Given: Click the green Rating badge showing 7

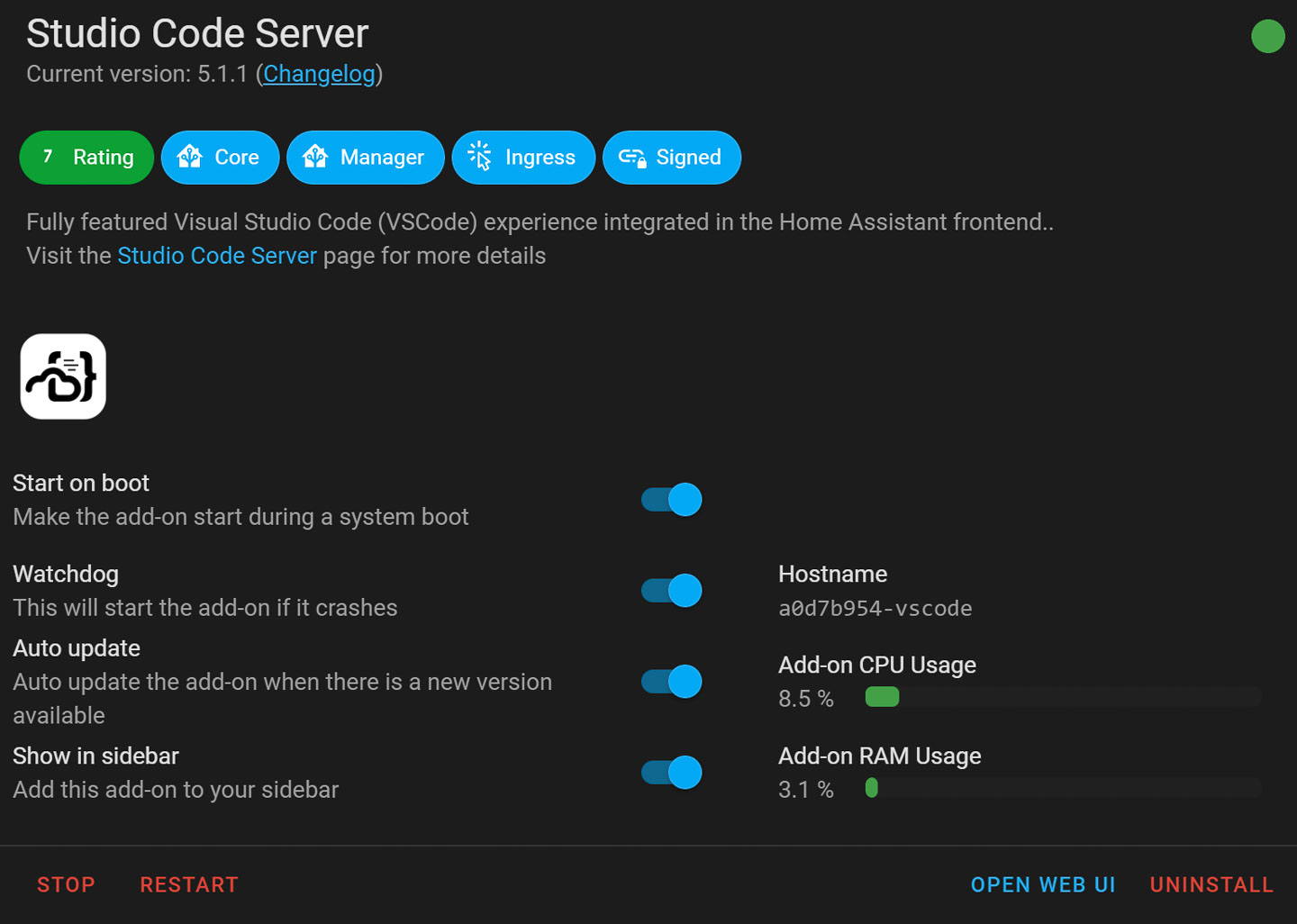Looking at the screenshot, I should pos(86,158).
